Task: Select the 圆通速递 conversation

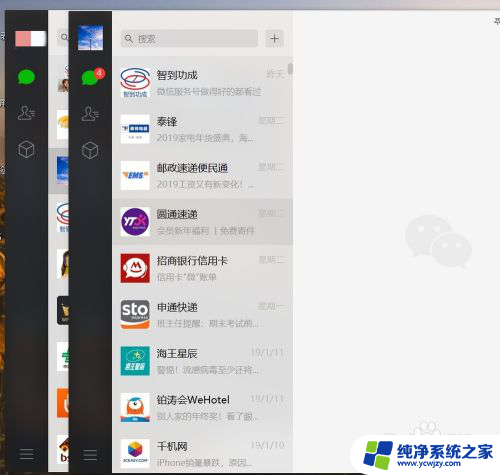Action: pos(202,222)
